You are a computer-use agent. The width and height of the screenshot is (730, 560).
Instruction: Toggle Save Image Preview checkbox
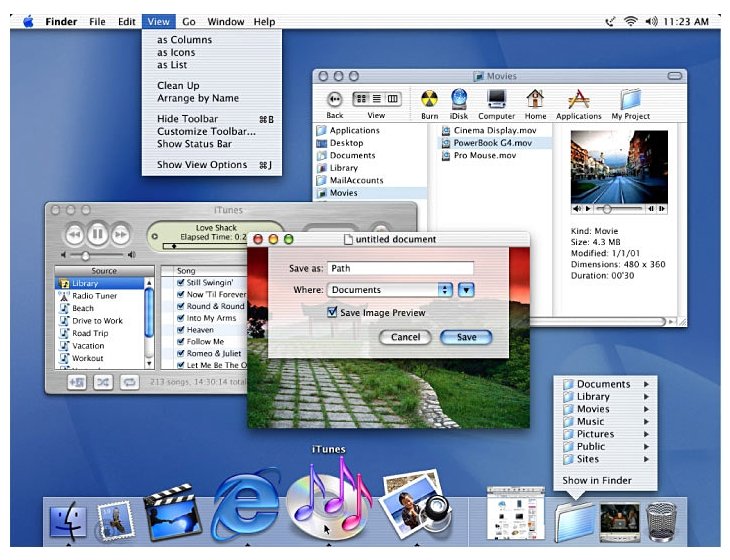[x=332, y=312]
